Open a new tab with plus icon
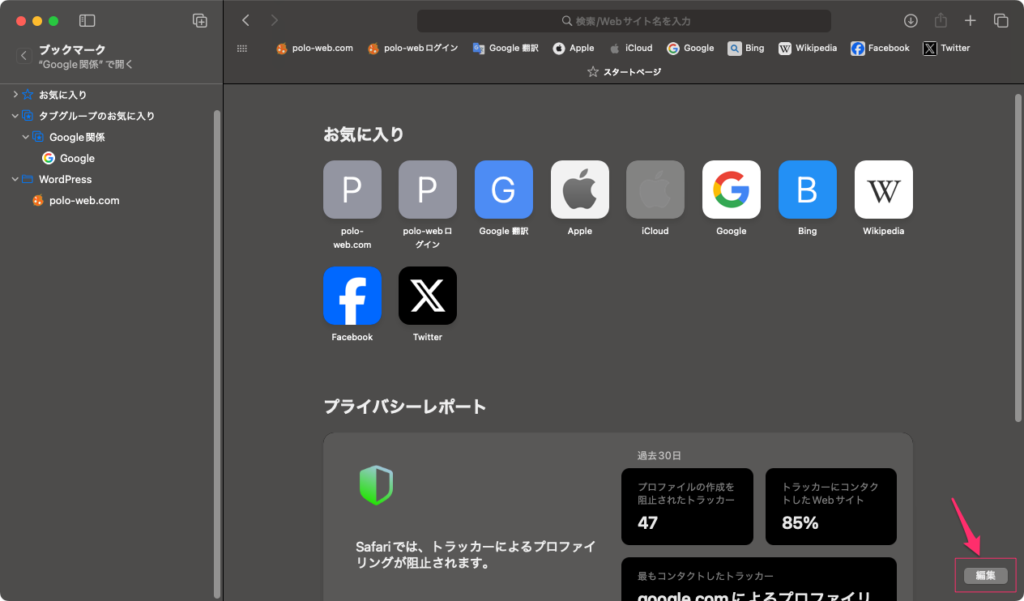This screenshot has height=601, width=1024. pos(970,21)
